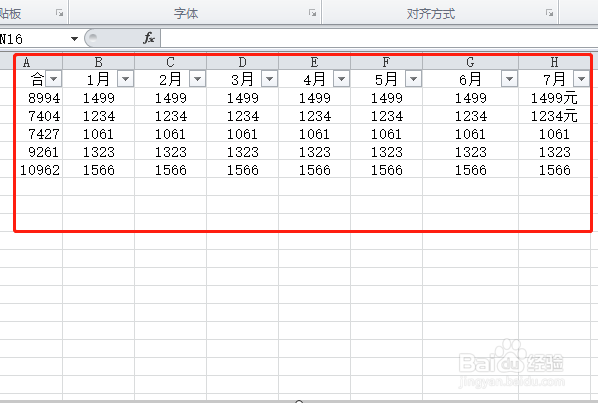This screenshot has width=598, height=403.
Task: Select column F header
Action: pos(387,62)
